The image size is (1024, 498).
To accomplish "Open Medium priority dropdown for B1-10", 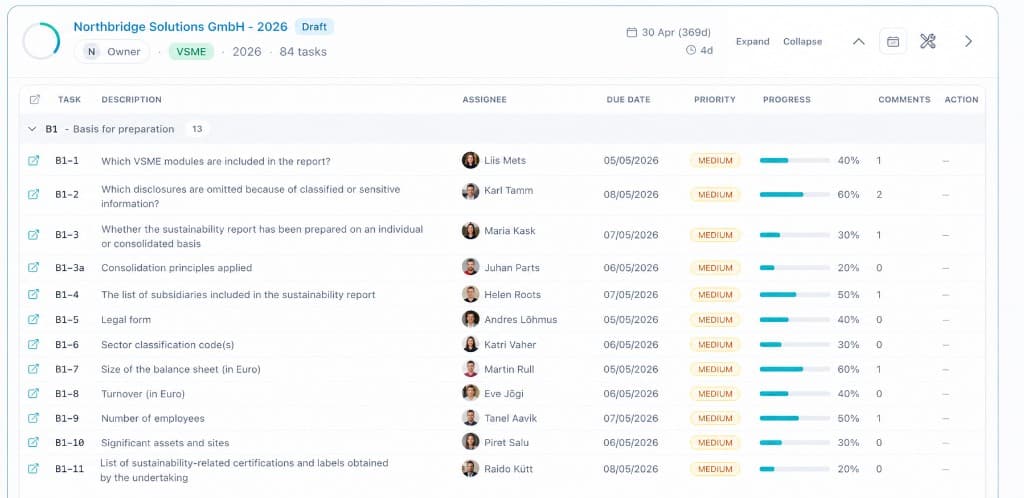I will tap(715, 443).
